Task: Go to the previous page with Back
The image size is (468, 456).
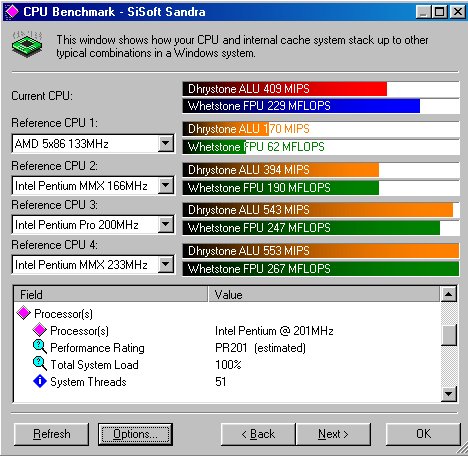Action: pyautogui.click(x=258, y=434)
